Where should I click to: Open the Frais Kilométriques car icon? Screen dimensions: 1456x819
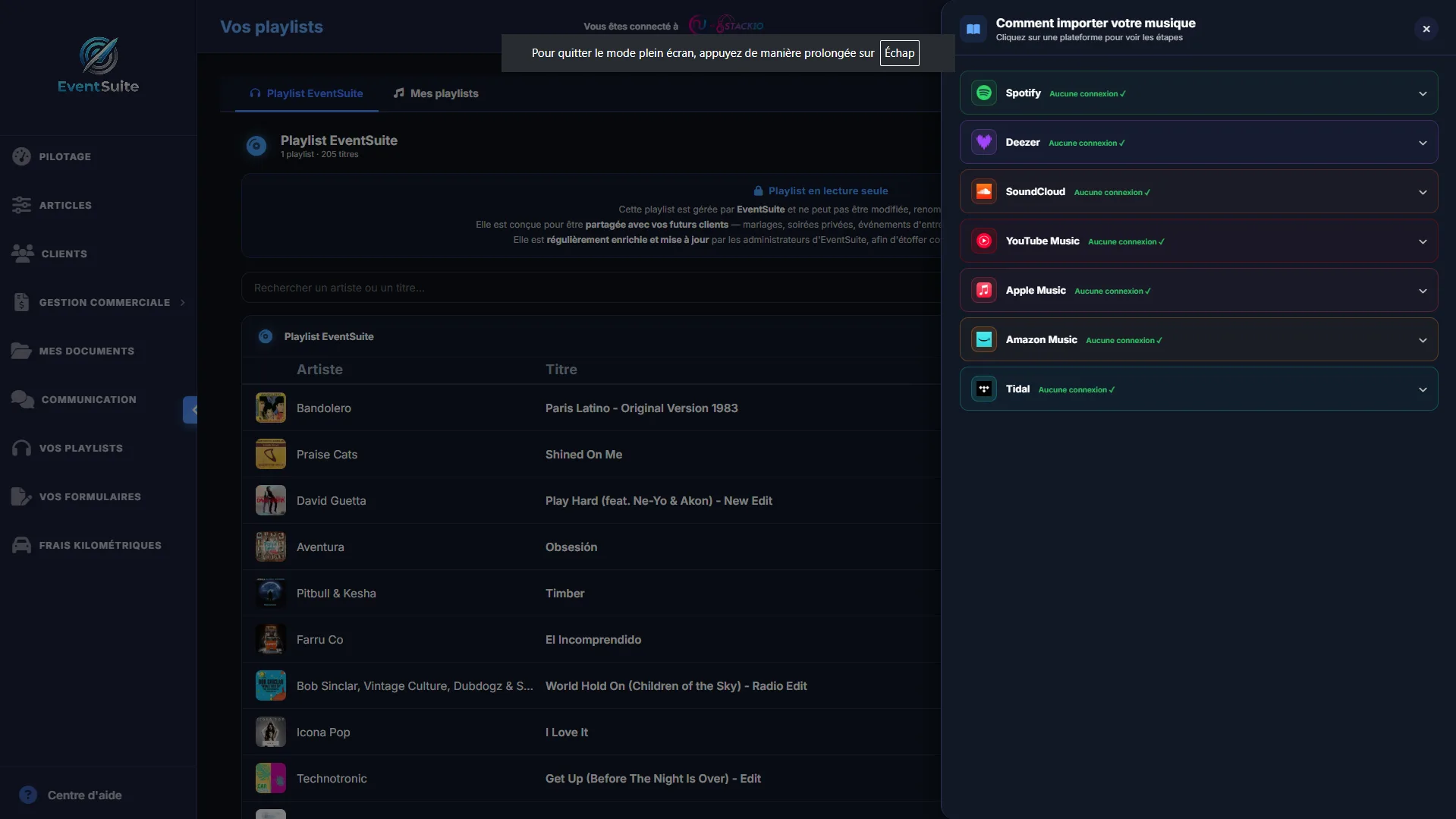point(21,545)
